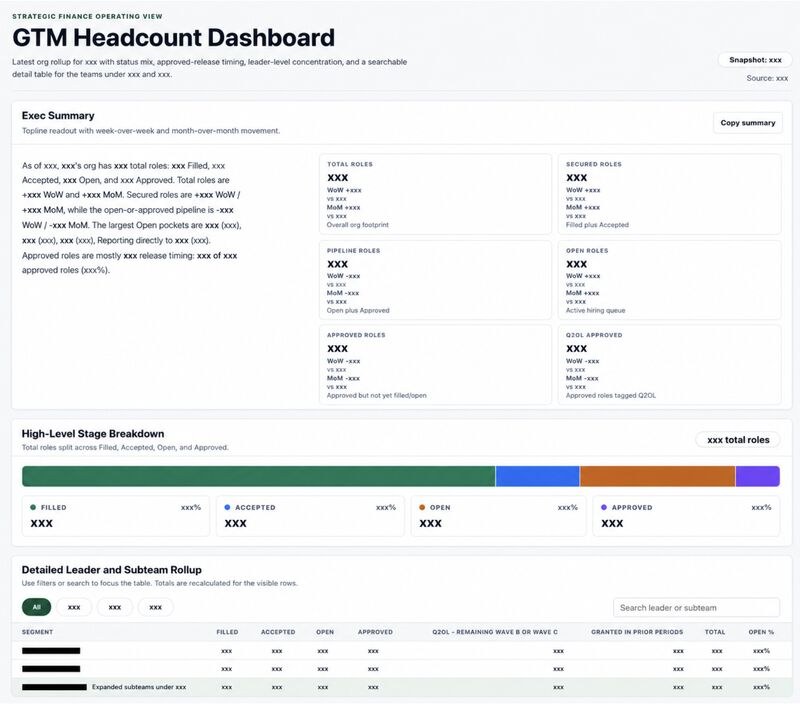Screen dimensions: 800x704
Task: Sort by the Total column header
Action: pyautogui.click(x=715, y=632)
